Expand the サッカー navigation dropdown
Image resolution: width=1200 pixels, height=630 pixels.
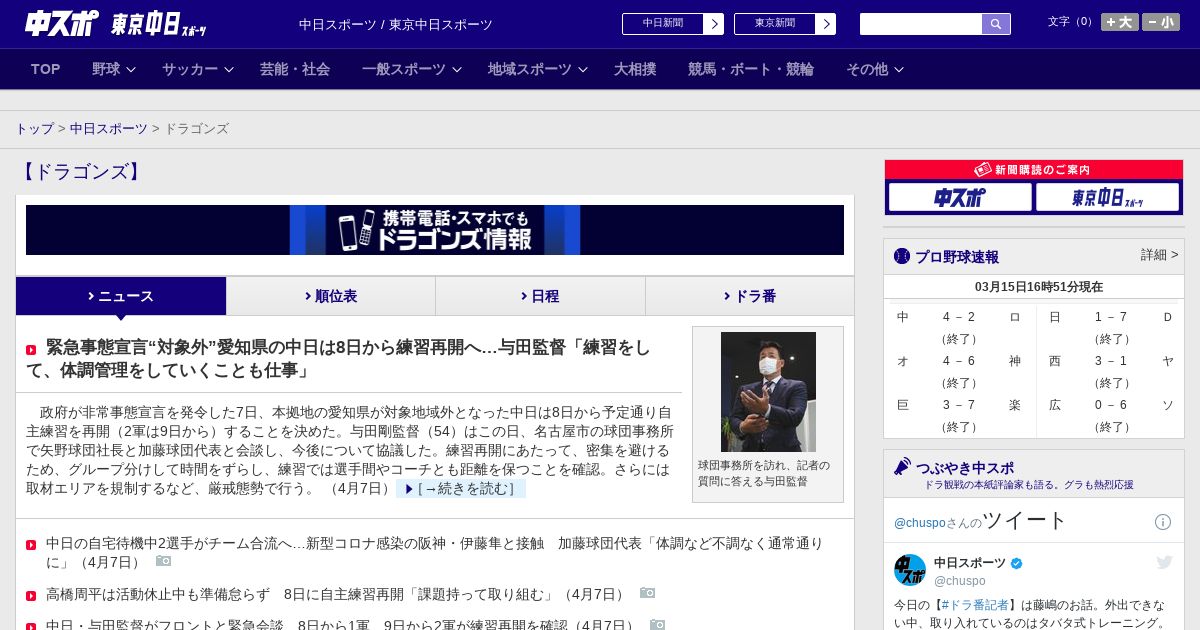197,69
